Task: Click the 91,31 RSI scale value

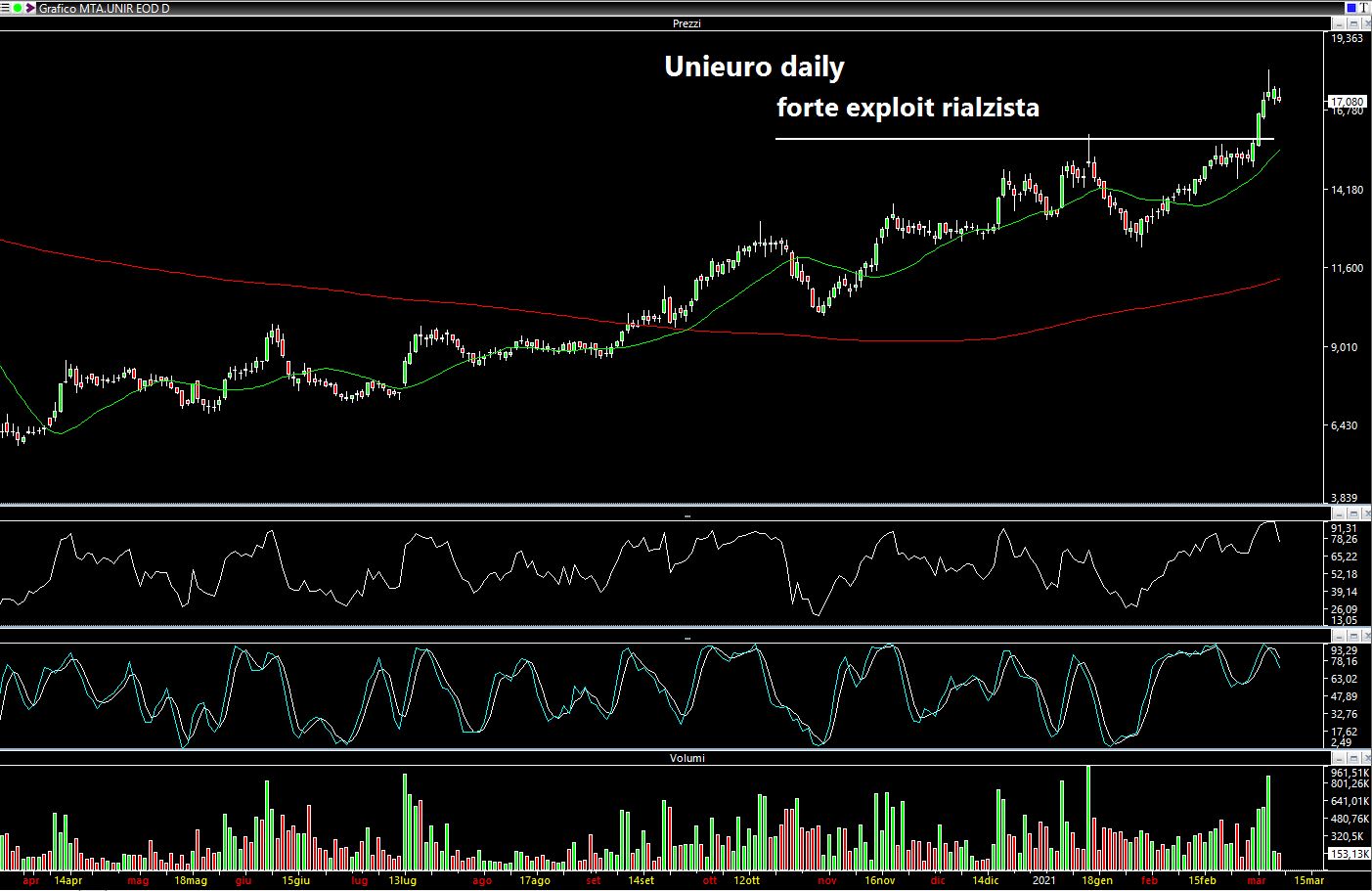Action: pyautogui.click(x=1345, y=528)
